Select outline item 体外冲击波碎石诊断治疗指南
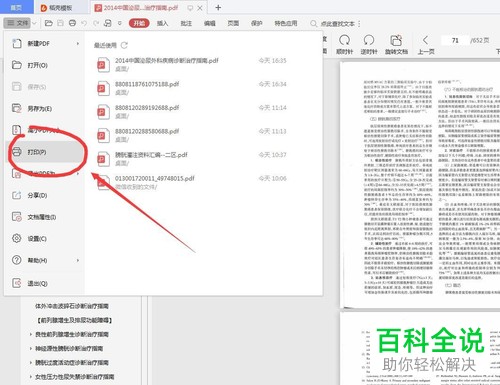The image size is (500, 385). (x=72, y=306)
